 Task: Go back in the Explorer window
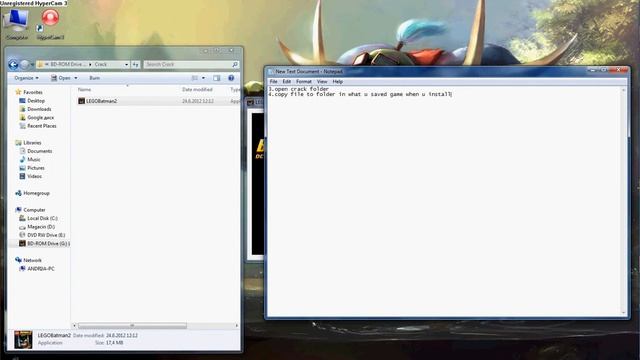13,64
